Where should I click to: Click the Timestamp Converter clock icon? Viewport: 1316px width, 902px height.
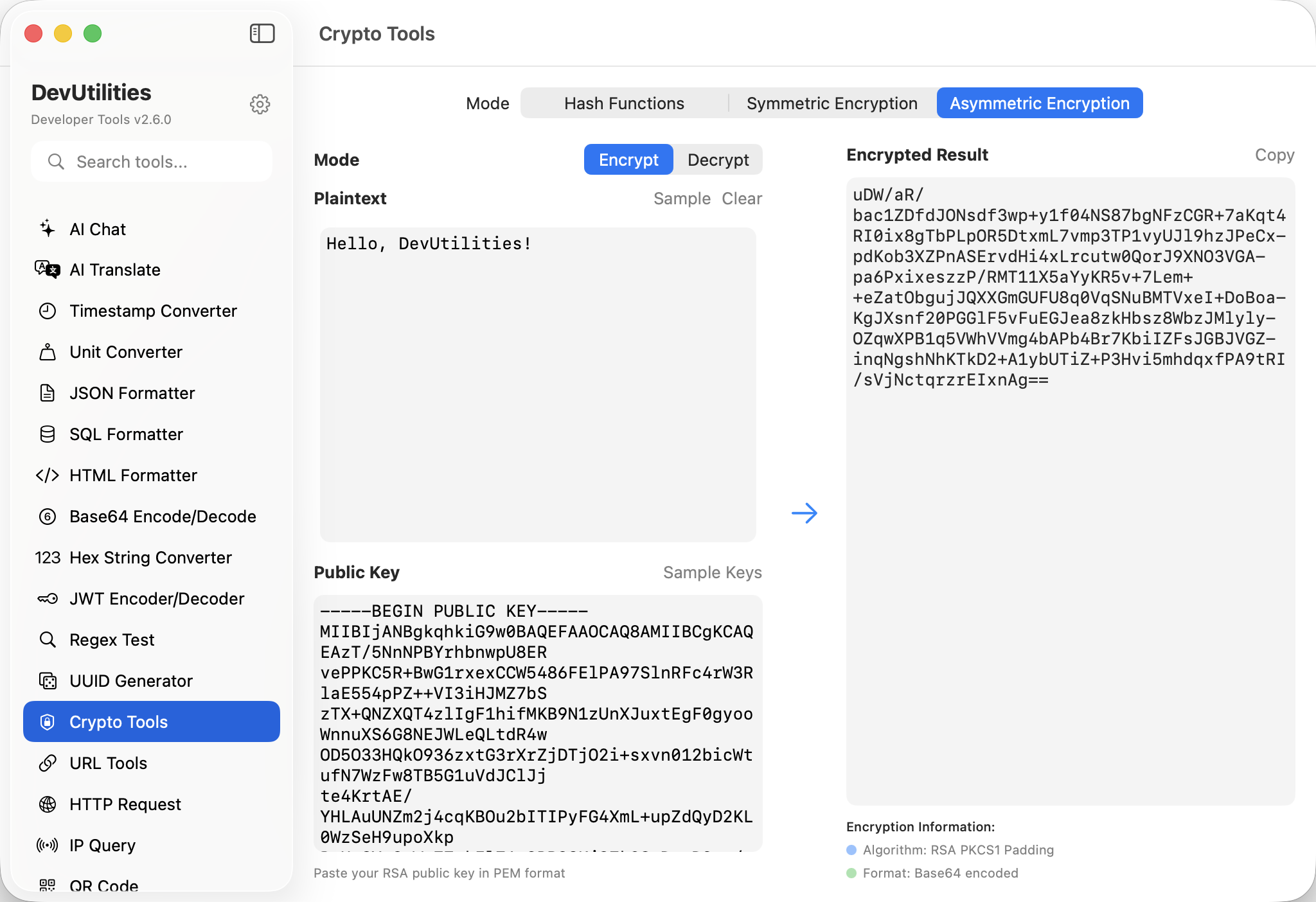[48, 311]
